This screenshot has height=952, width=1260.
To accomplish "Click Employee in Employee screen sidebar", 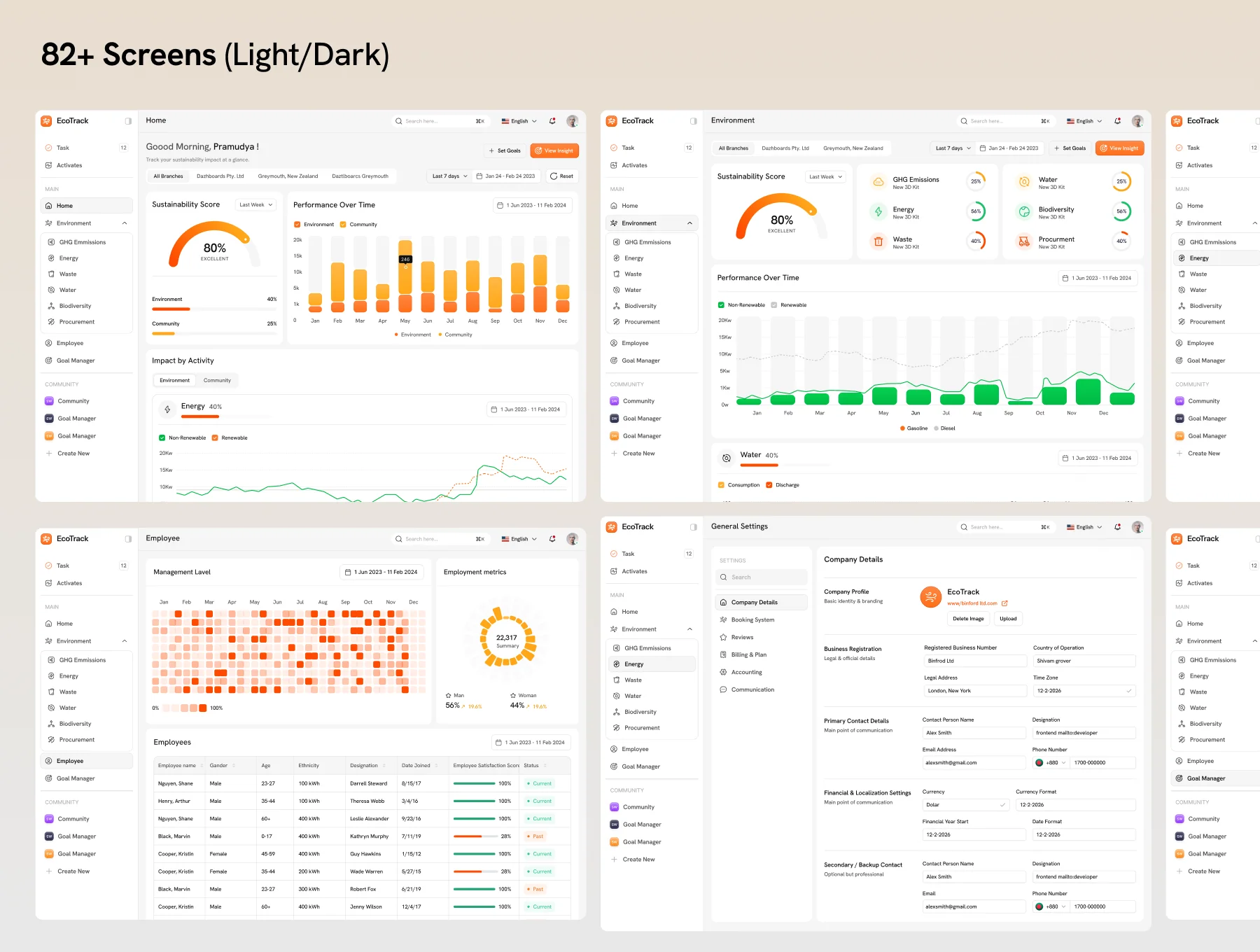I will 87,761.
